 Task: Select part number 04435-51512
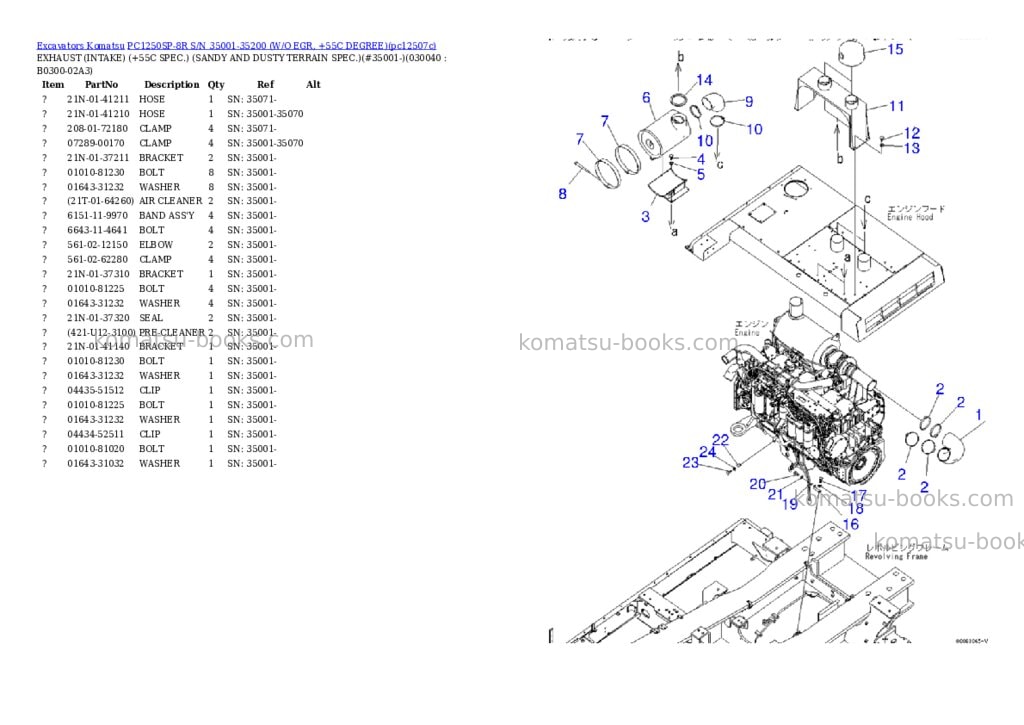click(95, 391)
